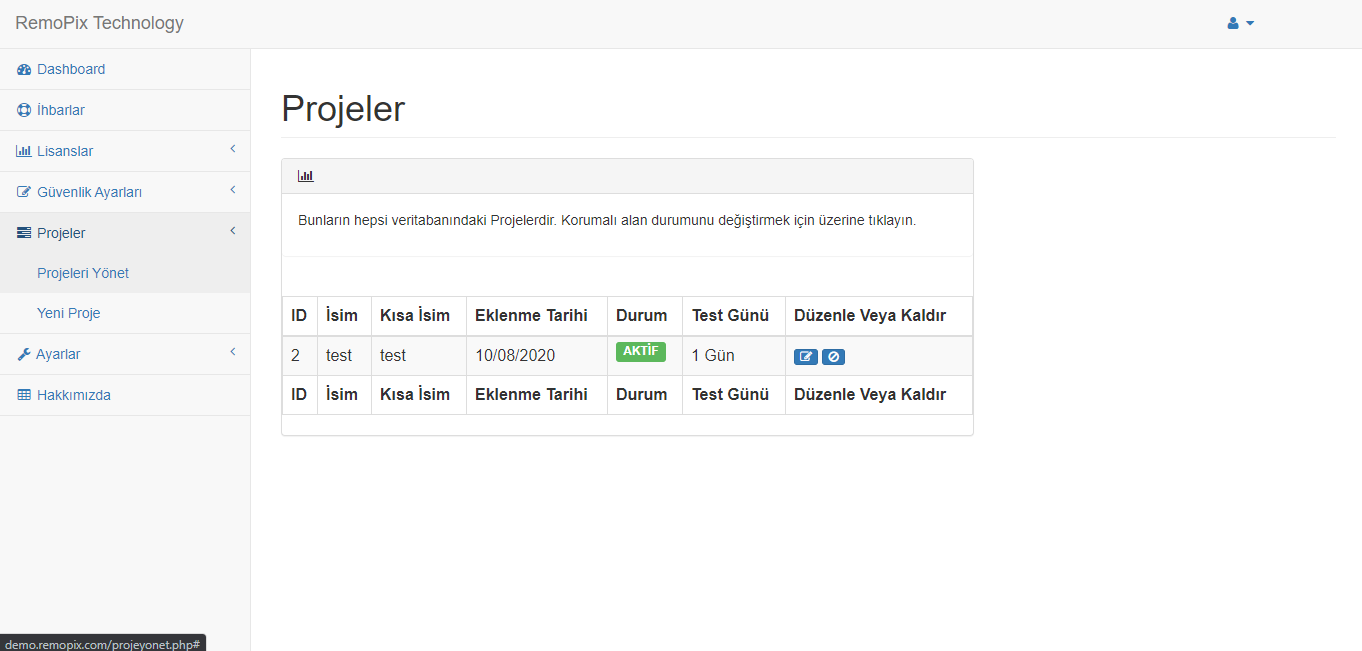Expand the Lisanslar menu chevron
This screenshot has width=1362, height=651.
pyautogui.click(x=232, y=149)
